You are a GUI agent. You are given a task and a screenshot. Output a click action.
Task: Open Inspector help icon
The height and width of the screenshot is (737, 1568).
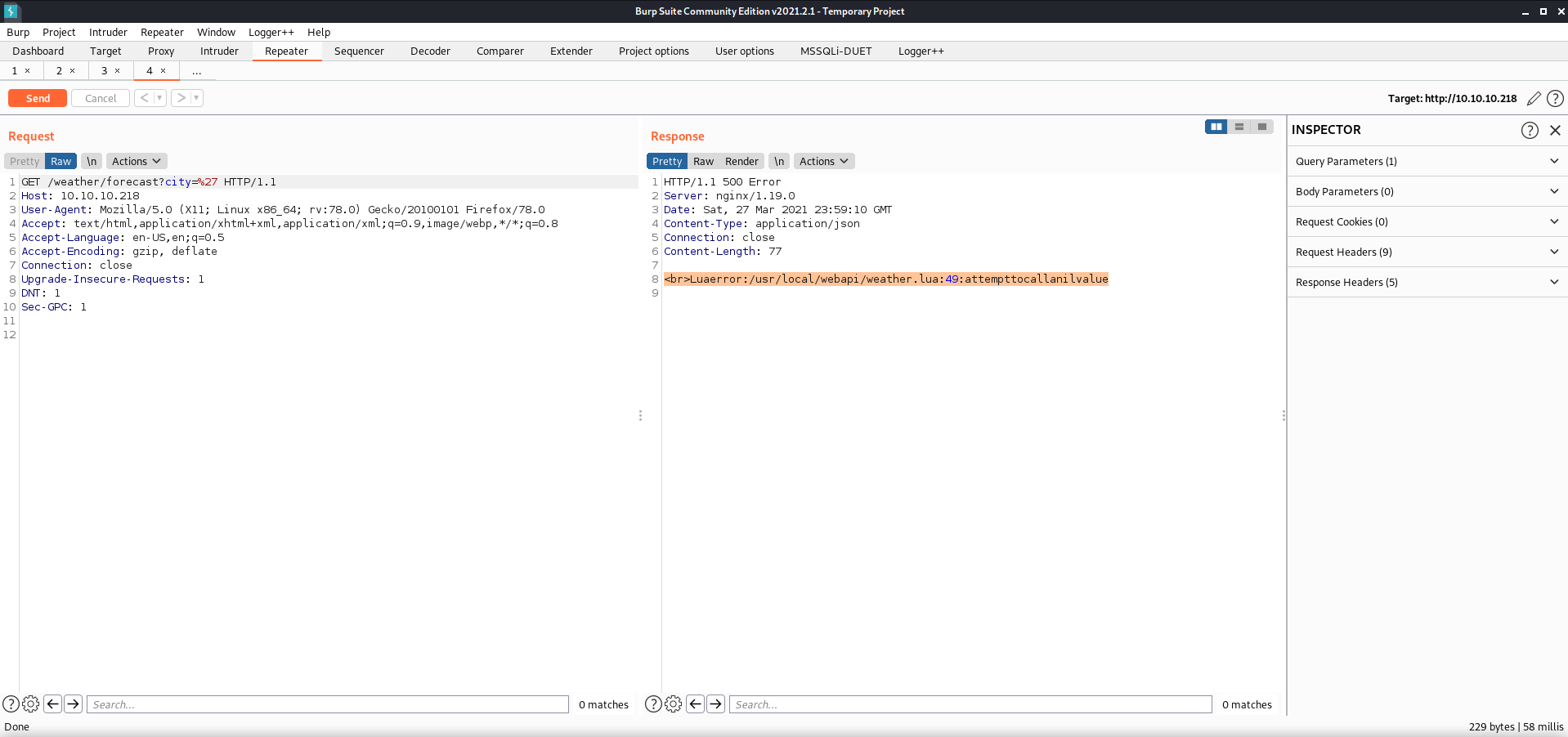[x=1530, y=130]
